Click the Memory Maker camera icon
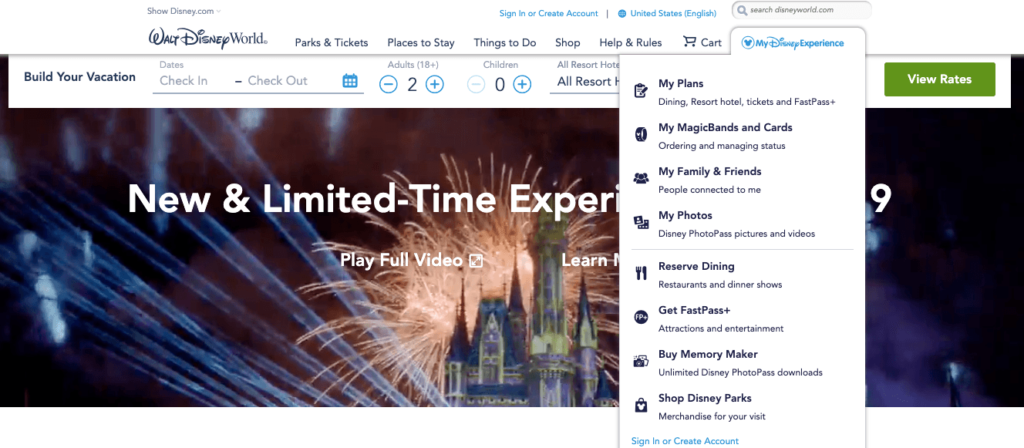The width and height of the screenshot is (1024, 448). pos(641,361)
